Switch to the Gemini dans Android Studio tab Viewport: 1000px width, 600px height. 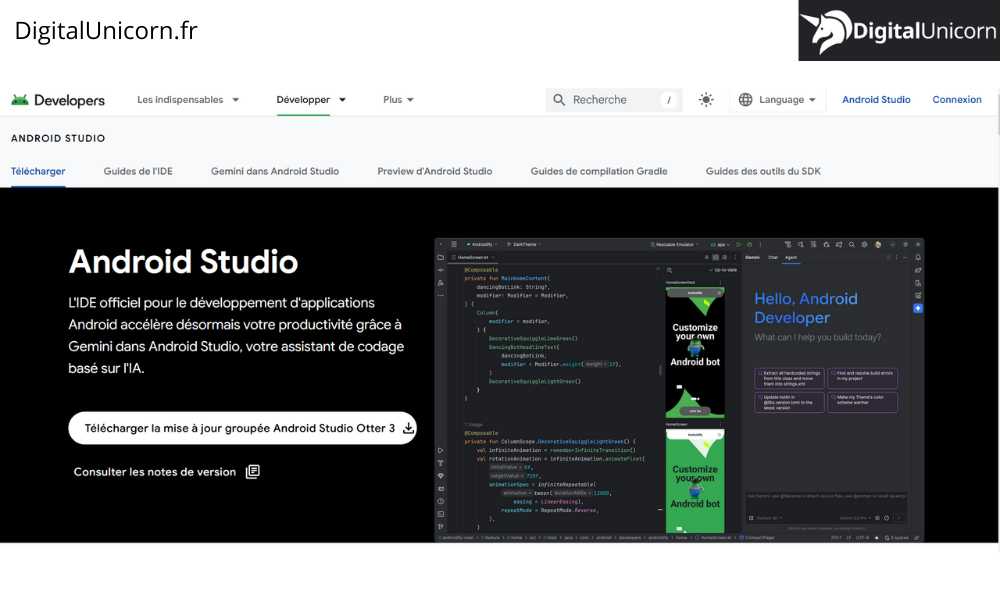[x=275, y=171]
